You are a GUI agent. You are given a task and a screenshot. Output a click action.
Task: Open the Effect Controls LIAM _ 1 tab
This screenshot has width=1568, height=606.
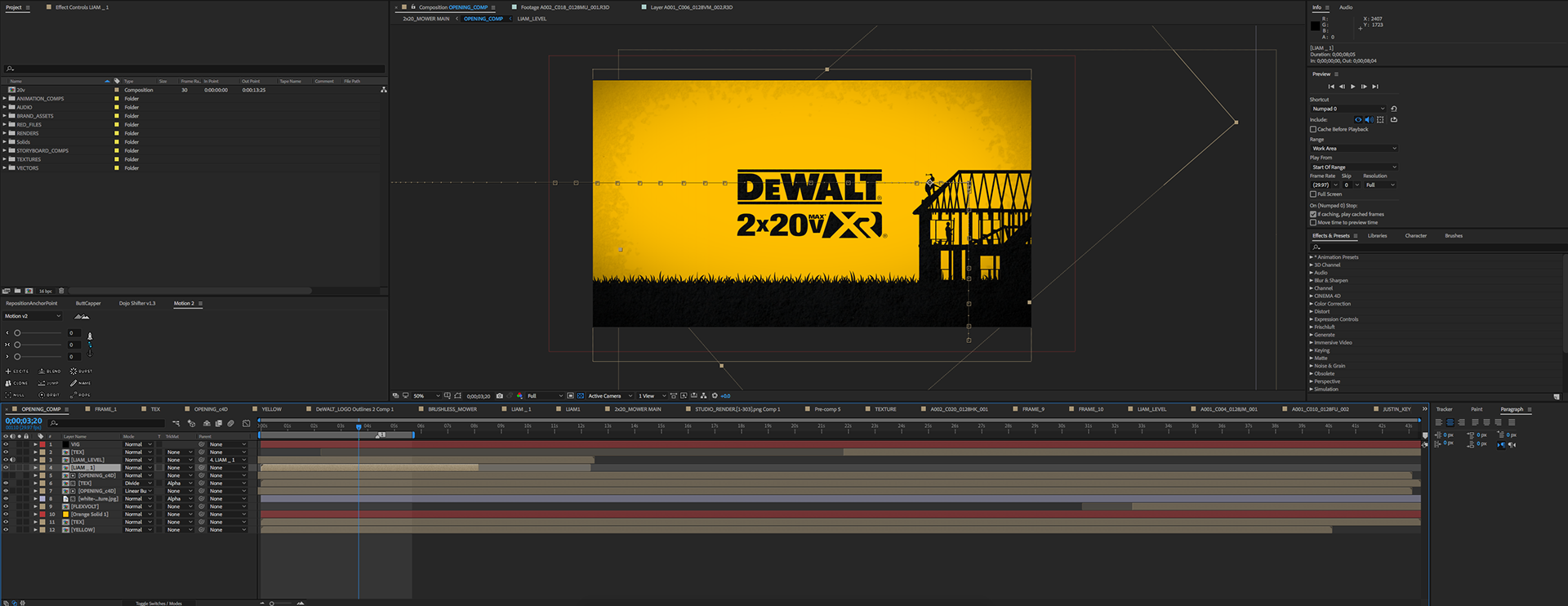click(x=82, y=7)
